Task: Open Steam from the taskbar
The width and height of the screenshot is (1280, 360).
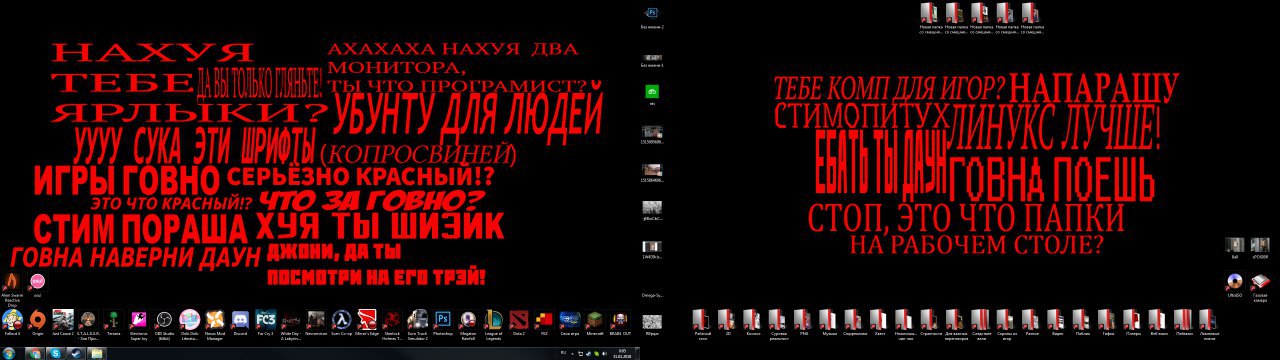Action: [x=76, y=352]
